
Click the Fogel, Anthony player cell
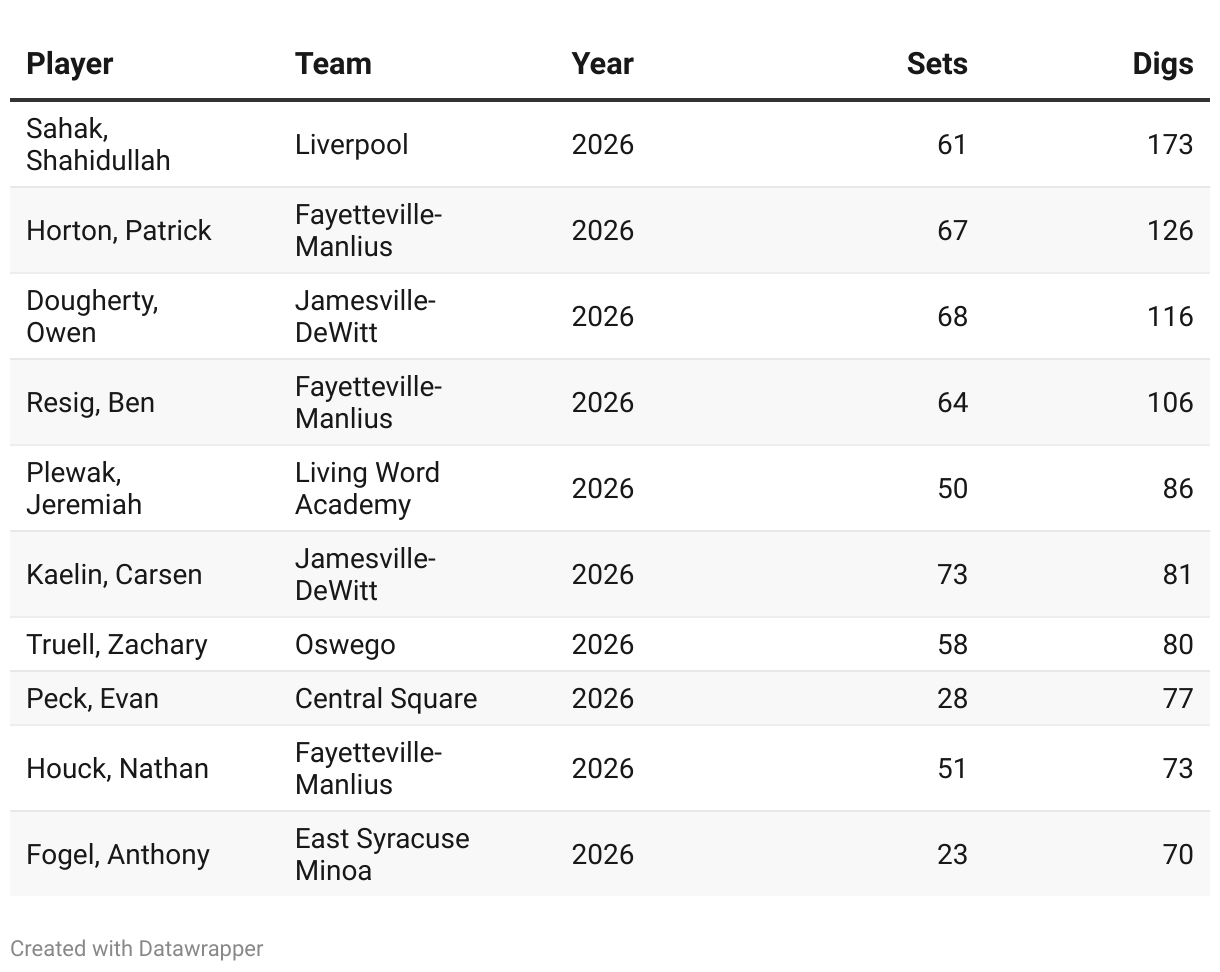[118, 854]
